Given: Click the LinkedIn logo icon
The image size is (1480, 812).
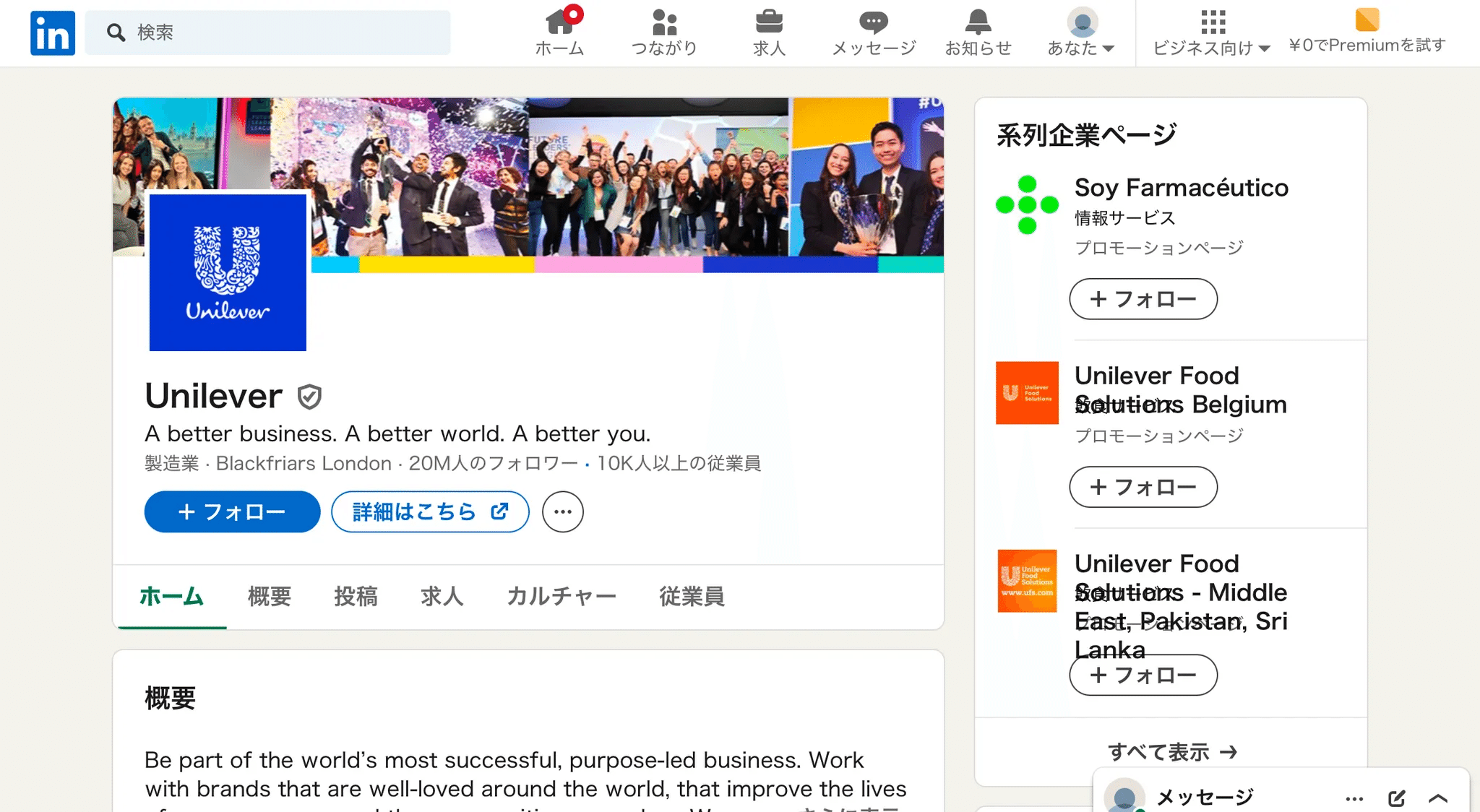Looking at the screenshot, I should pos(52,33).
